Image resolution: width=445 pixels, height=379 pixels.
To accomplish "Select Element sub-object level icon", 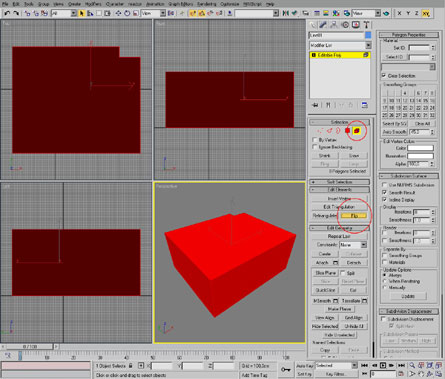I will click(357, 131).
